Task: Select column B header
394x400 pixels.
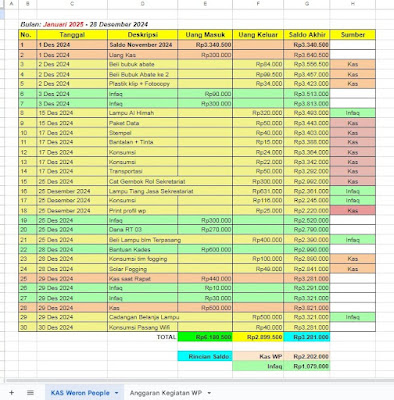Action: click(28, 4)
